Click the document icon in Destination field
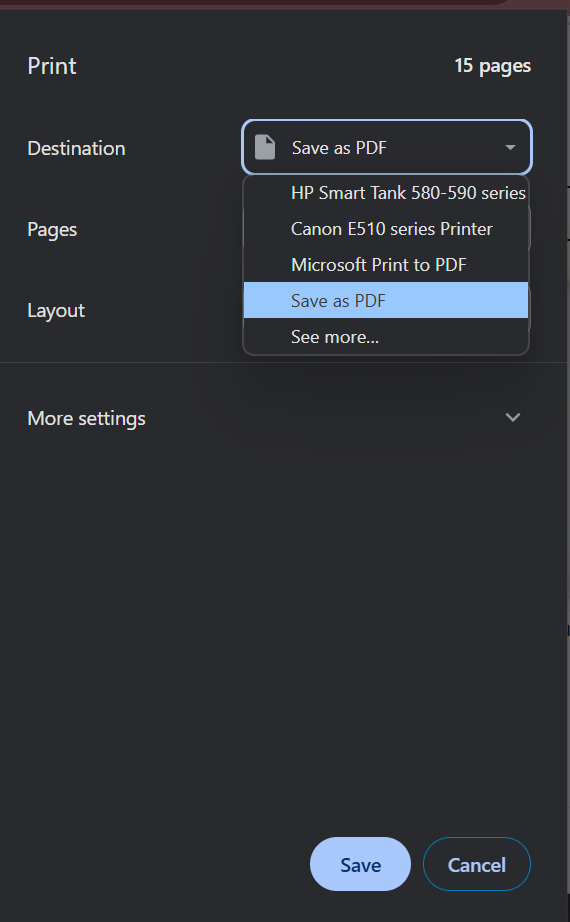 [265, 147]
